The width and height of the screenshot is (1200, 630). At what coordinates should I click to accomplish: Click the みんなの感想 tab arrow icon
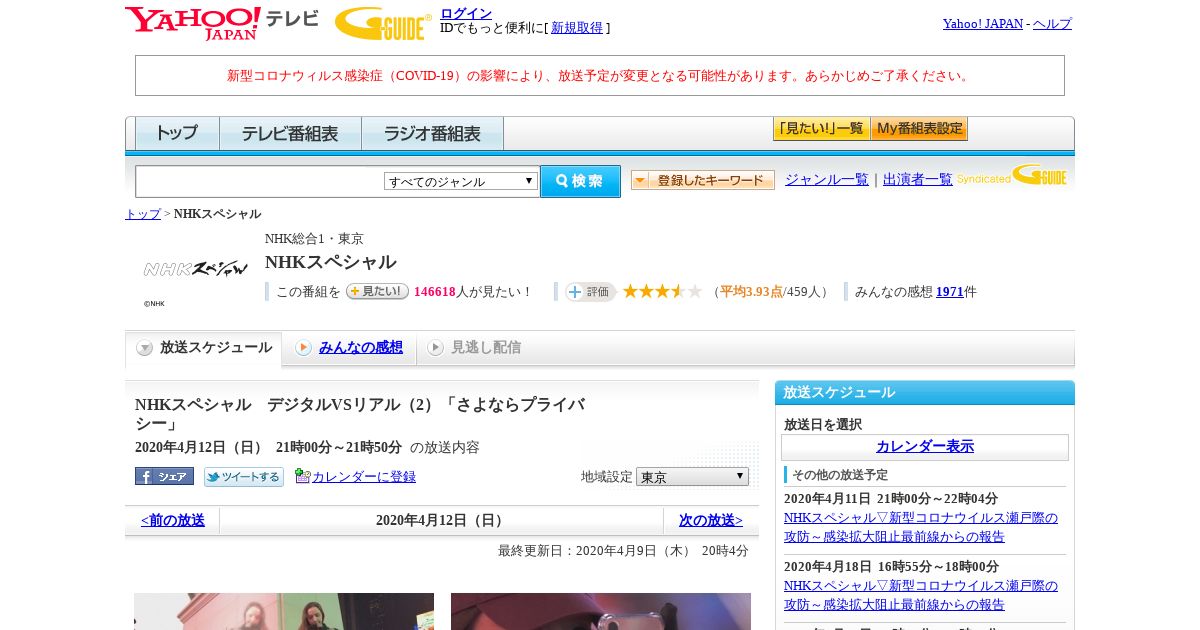click(x=303, y=348)
